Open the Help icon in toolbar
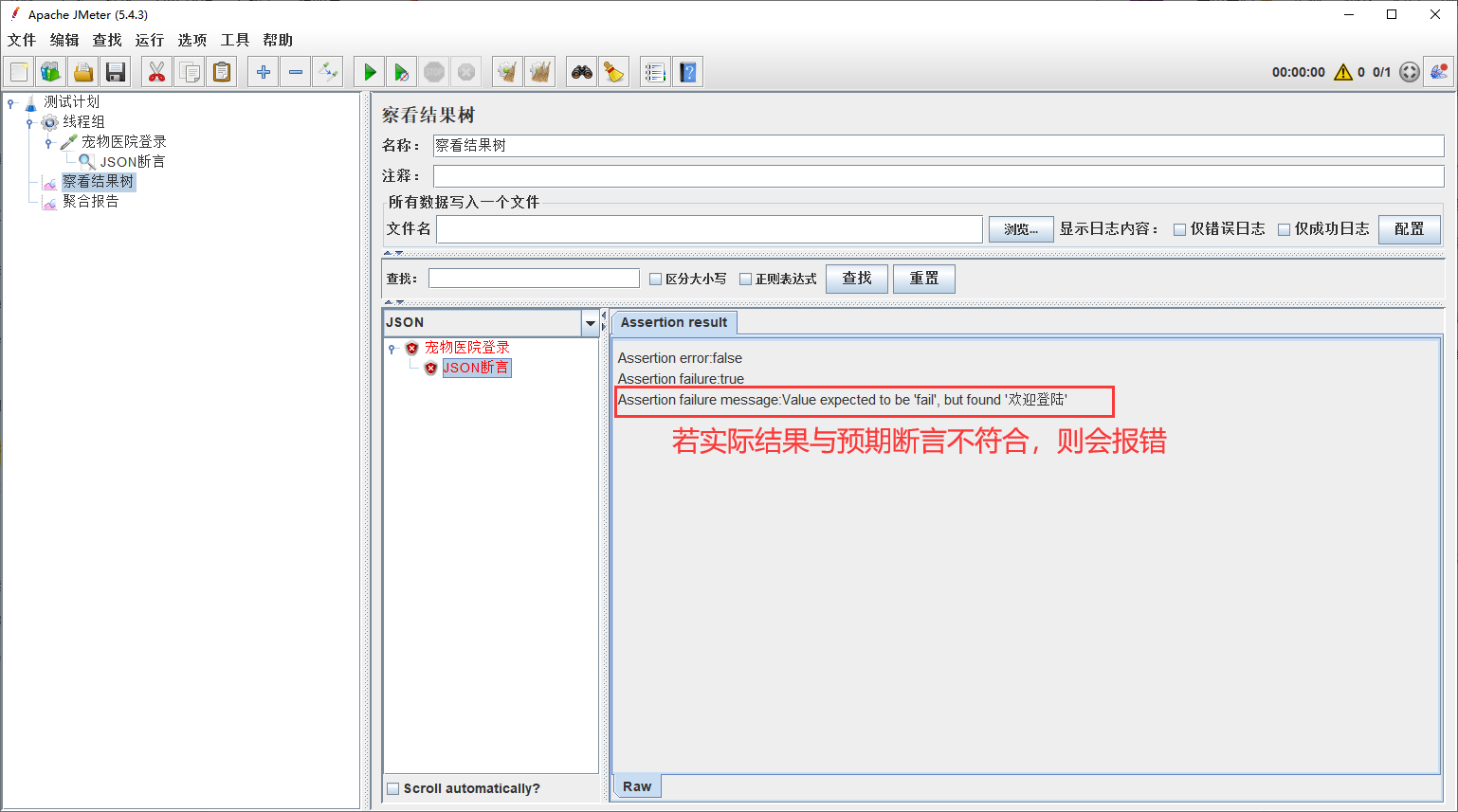 click(688, 72)
